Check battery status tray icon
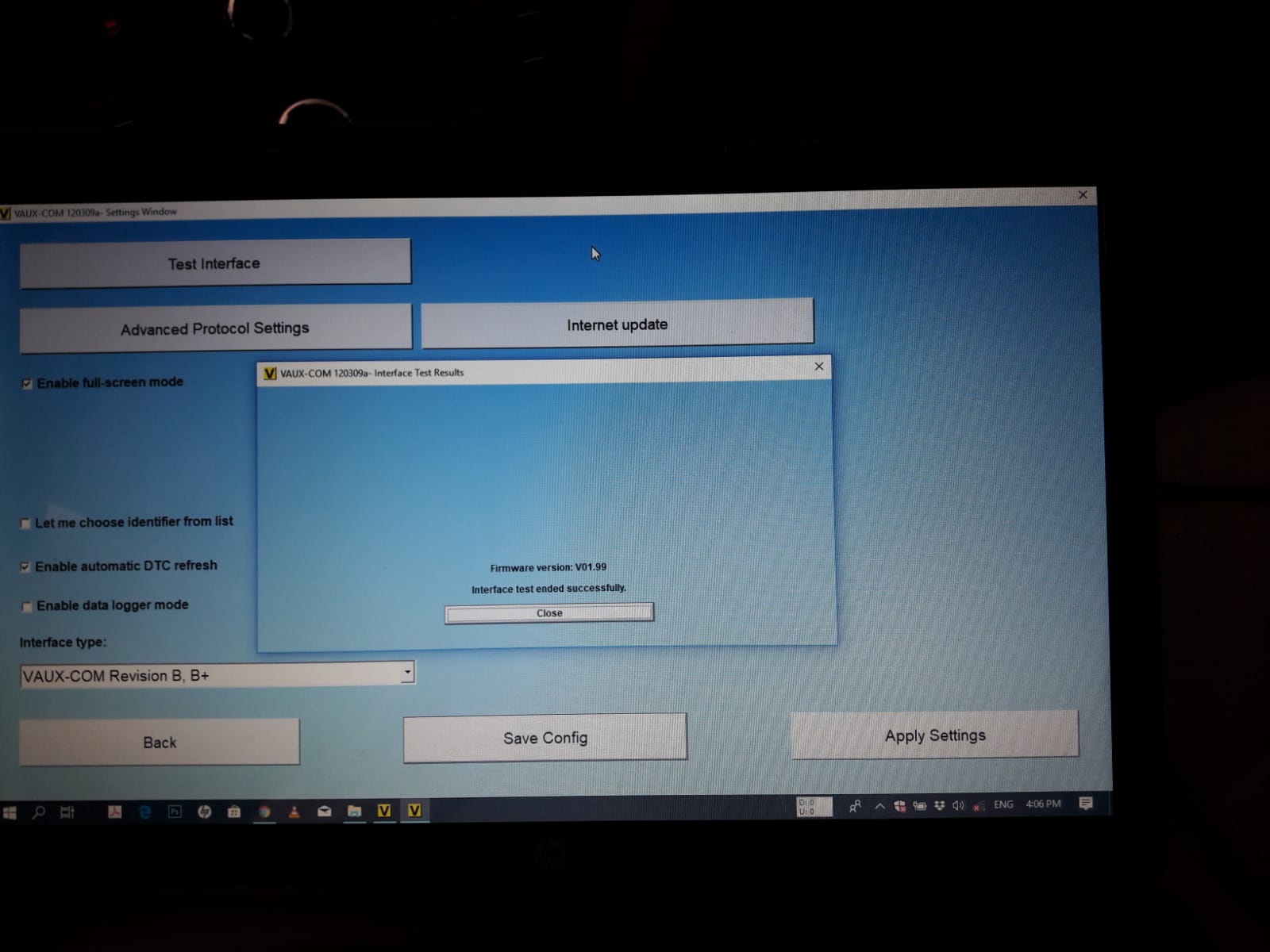 click(x=919, y=805)
